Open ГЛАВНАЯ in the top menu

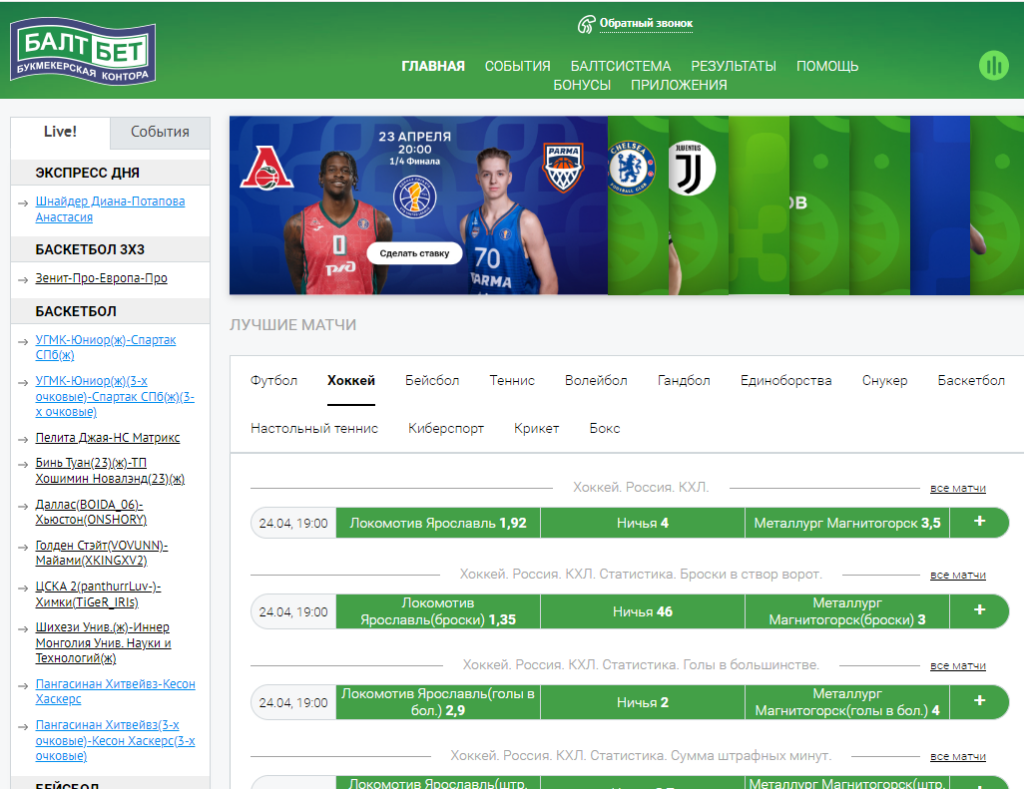[433, 66]
